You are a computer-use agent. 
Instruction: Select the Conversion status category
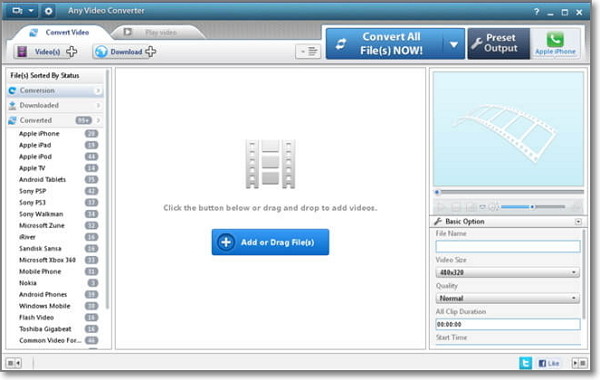(55, 91)
